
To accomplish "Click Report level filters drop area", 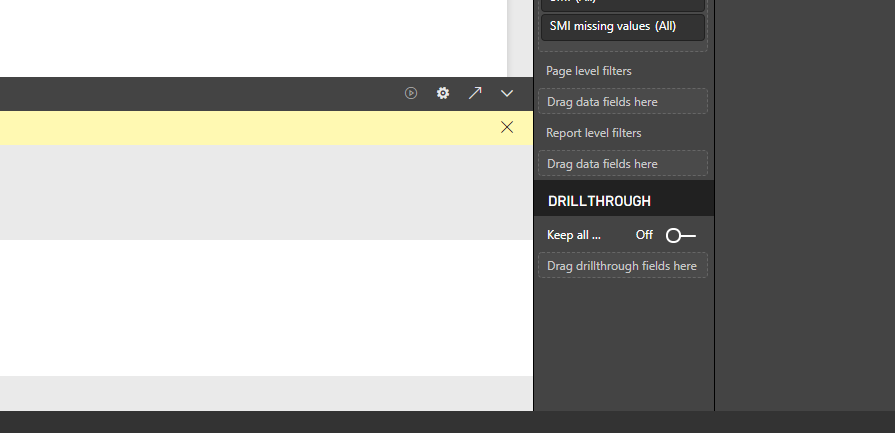I will 623,164.
